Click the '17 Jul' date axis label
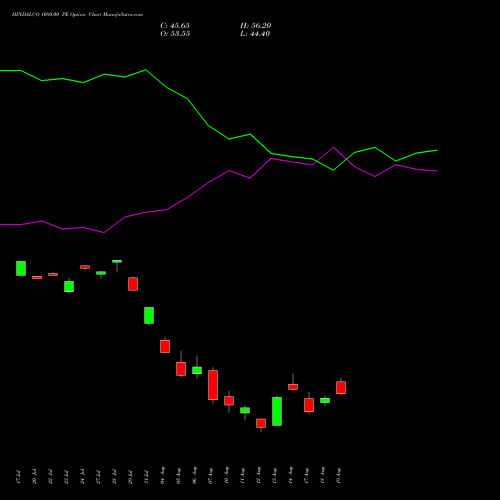The width and height of the screenshot is (500, 500). 18,477
